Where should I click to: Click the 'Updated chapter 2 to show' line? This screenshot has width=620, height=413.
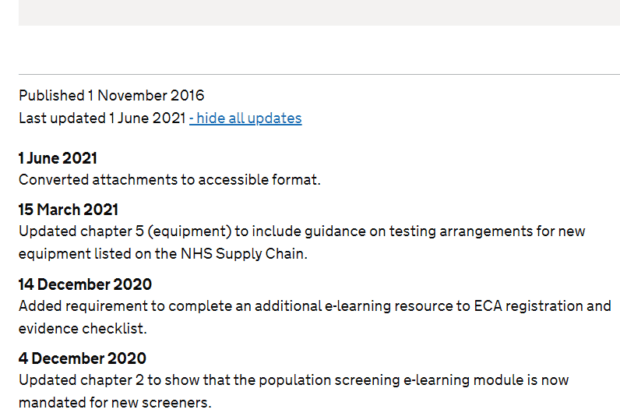point(293,380)
